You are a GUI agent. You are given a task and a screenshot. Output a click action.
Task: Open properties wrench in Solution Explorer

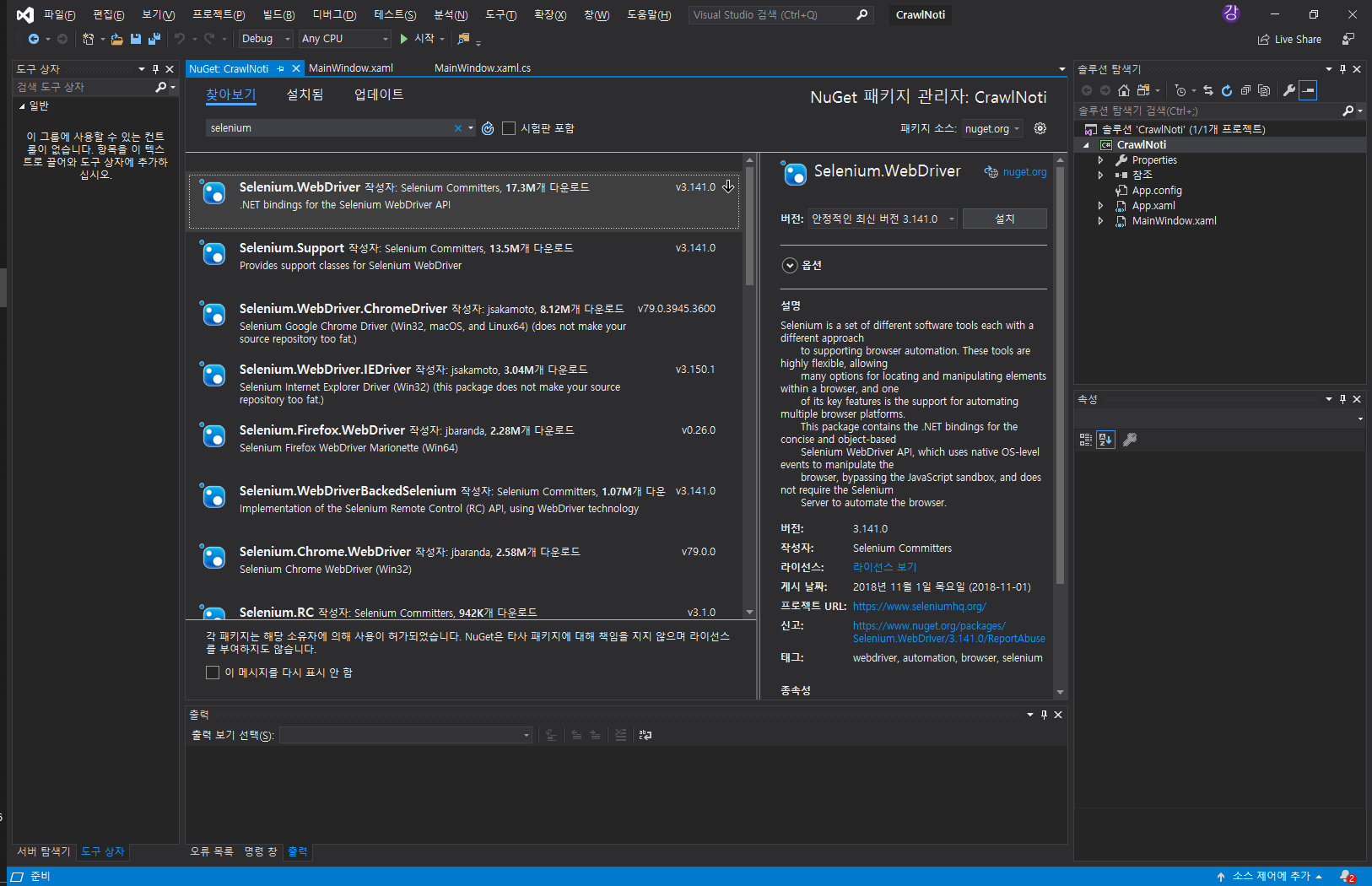pos(1289,90)
